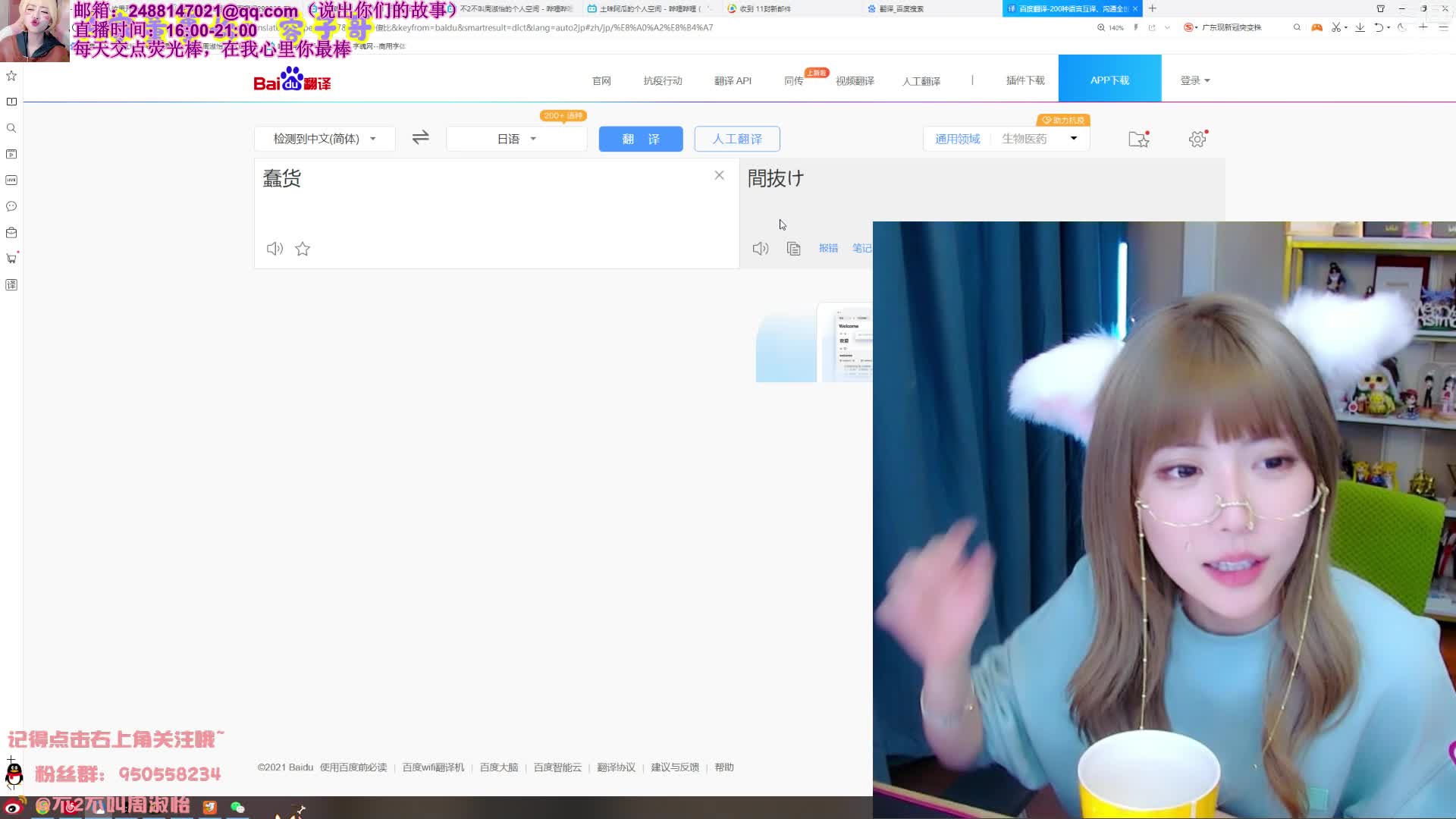Click 使用百度前必读 footer link
Viewport: 1456px width, 819px height.
[x=353, y=767]
